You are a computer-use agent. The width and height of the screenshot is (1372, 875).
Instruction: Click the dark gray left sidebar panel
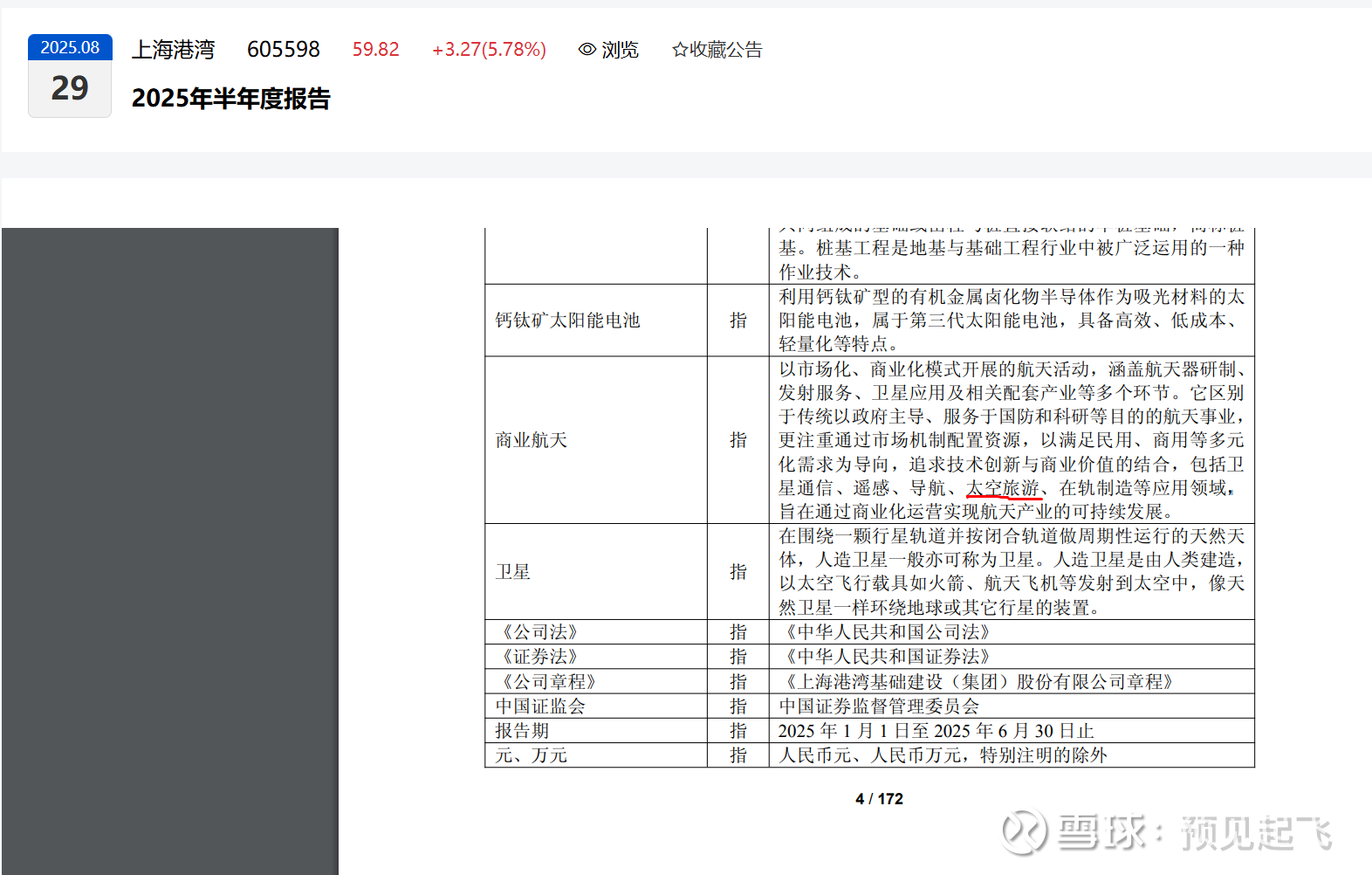click(x=169, y=550)
